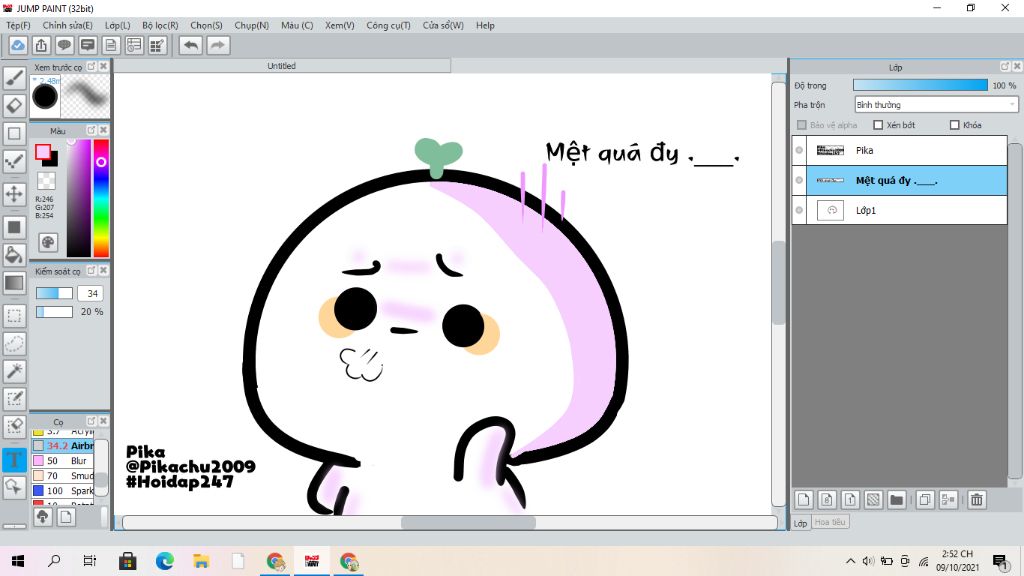1024x576 pixels.
Task: Open the Chỉnh sửa(E) menu
Action: pyautogui.click(x=67, y=25)
